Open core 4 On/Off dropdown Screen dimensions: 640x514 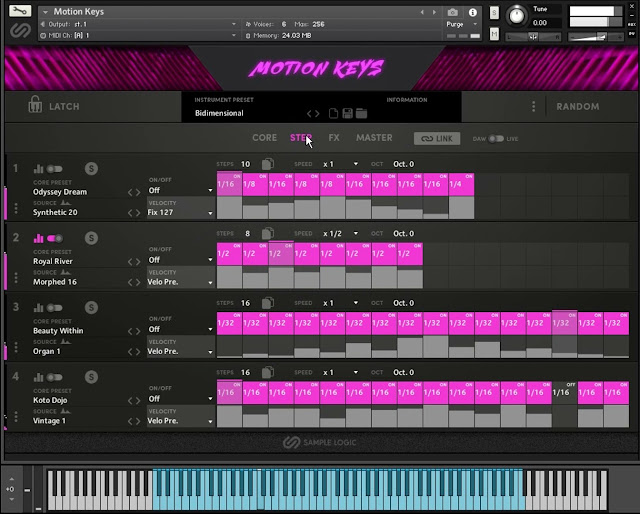pyautogui.click(x=180, y=398)
